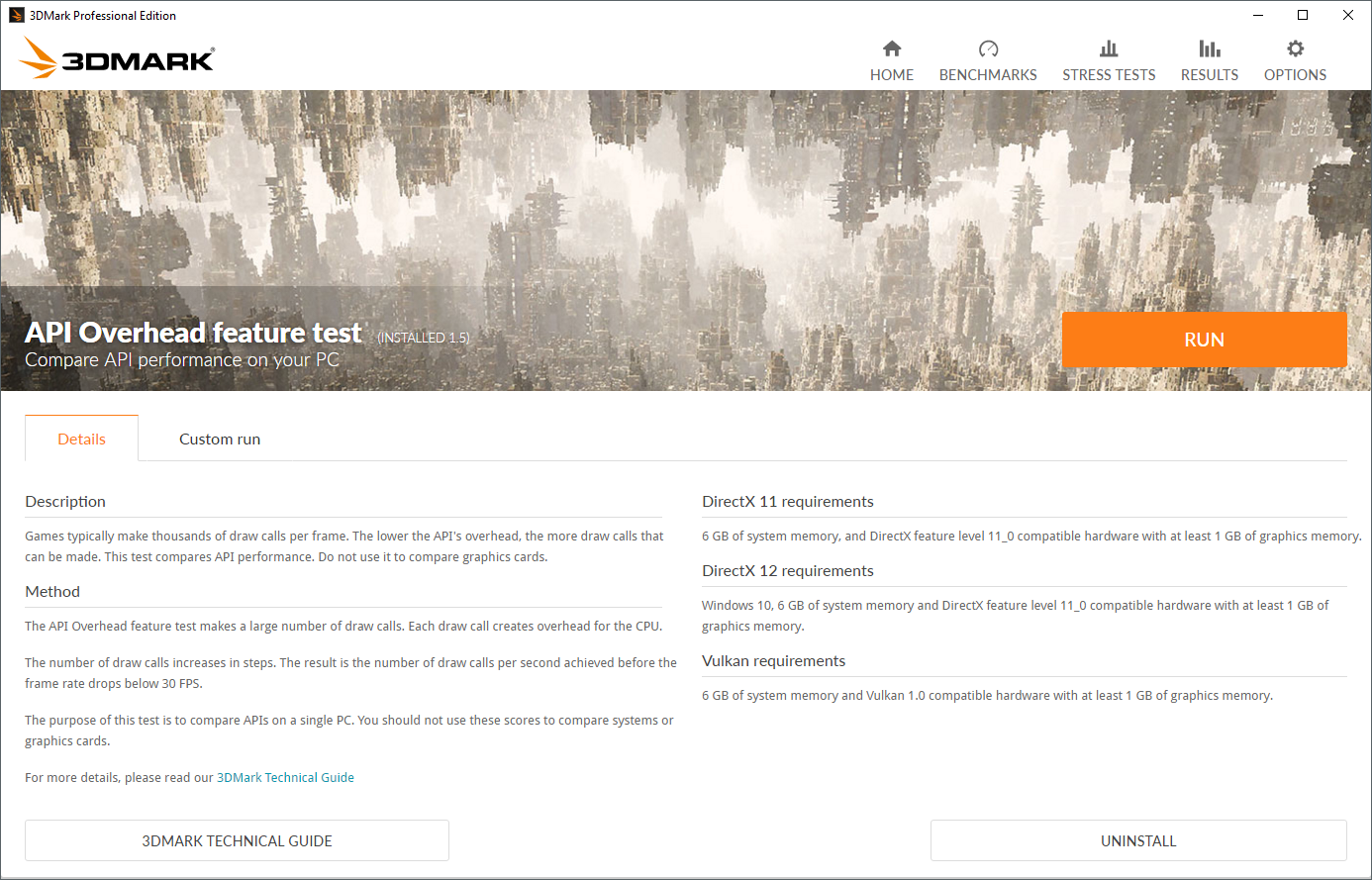Screen dimensions: 1372x880
Task: Click the 3DMark logo in the header
Action: coord(117,57)
